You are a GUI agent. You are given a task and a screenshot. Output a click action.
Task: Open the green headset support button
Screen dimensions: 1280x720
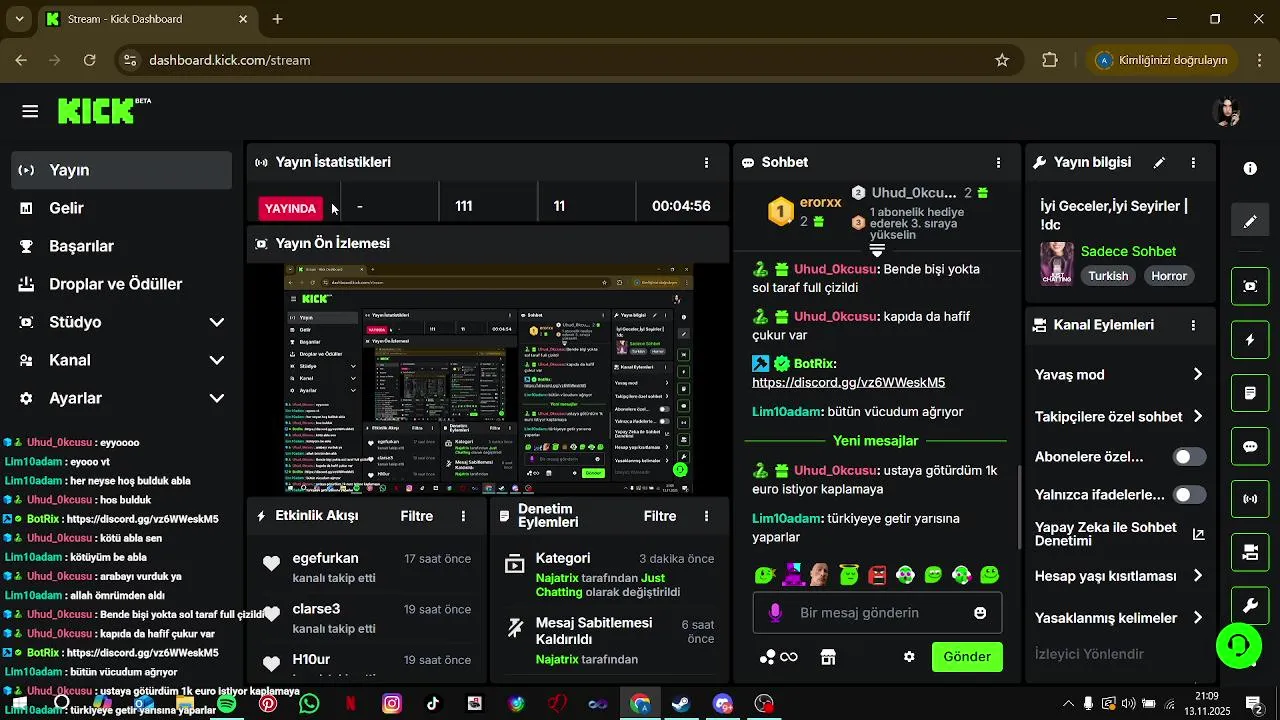coord(1239,645)
